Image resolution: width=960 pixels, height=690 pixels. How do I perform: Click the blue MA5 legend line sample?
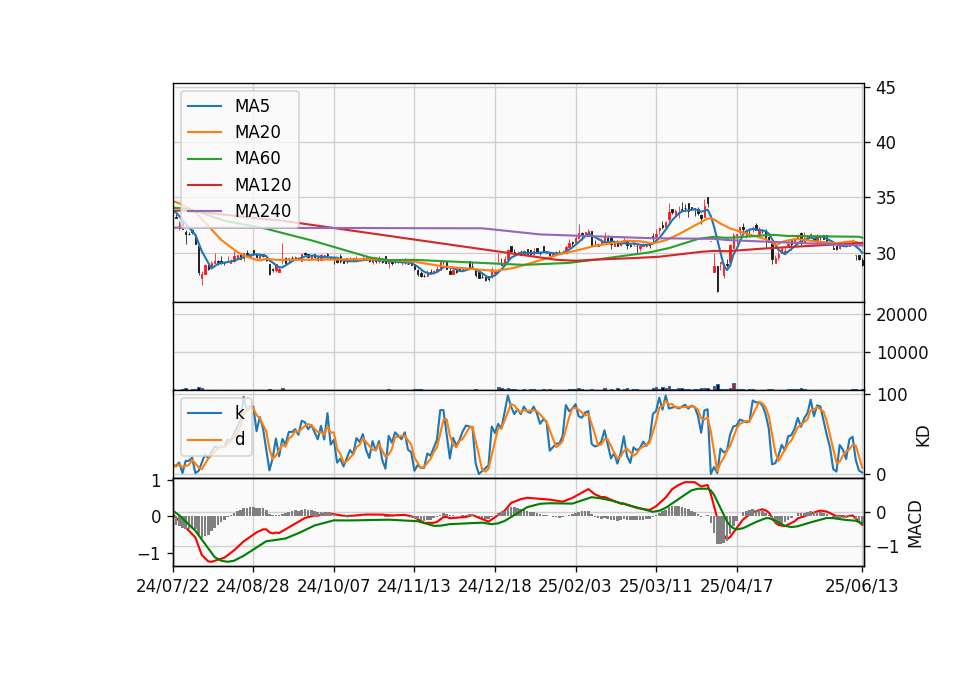coord(204,106)
